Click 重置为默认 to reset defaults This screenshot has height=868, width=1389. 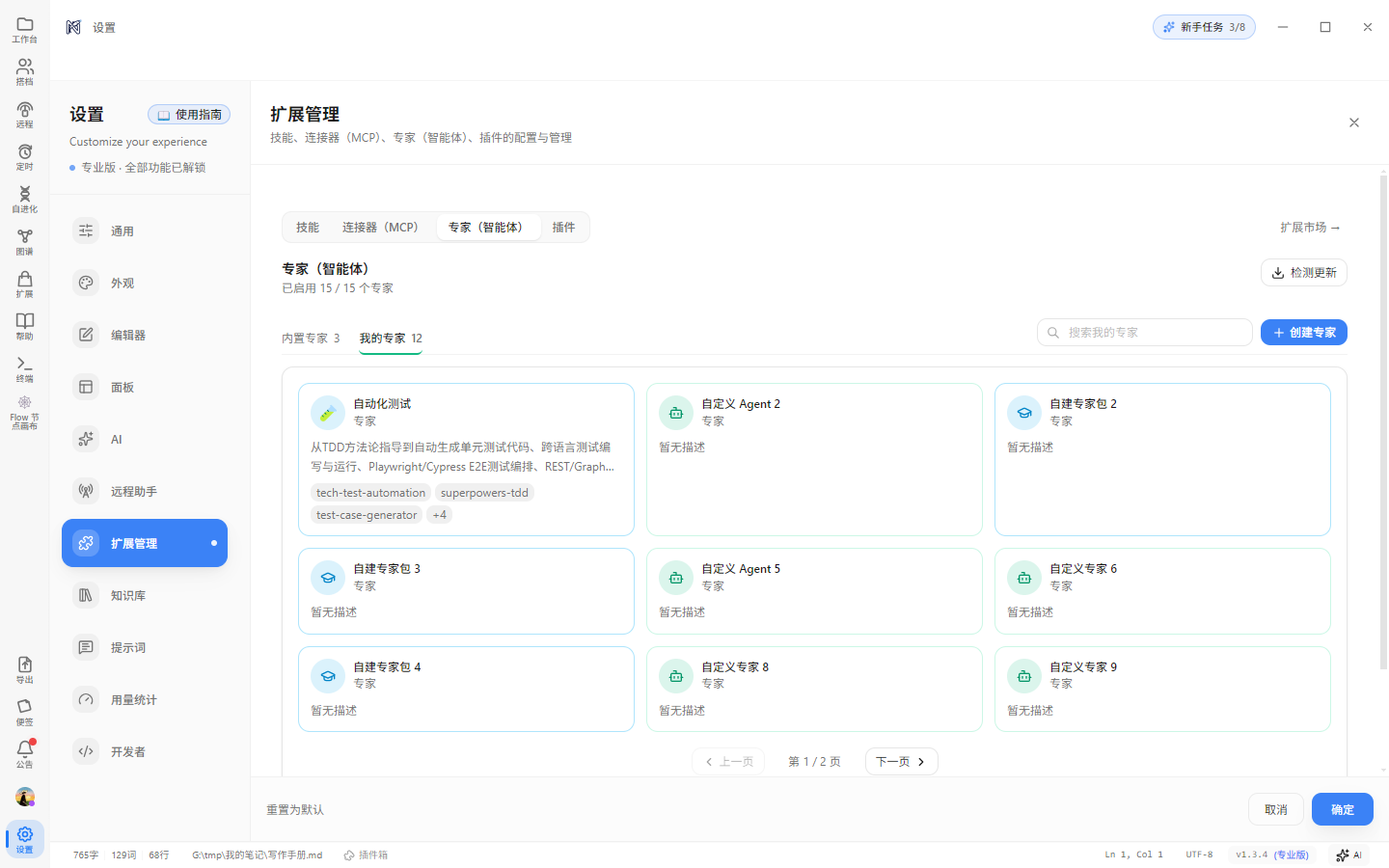[295, 810]
